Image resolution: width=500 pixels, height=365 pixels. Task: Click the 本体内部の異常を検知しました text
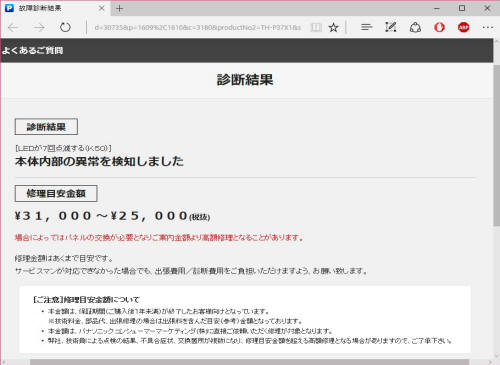coord(99,161)
